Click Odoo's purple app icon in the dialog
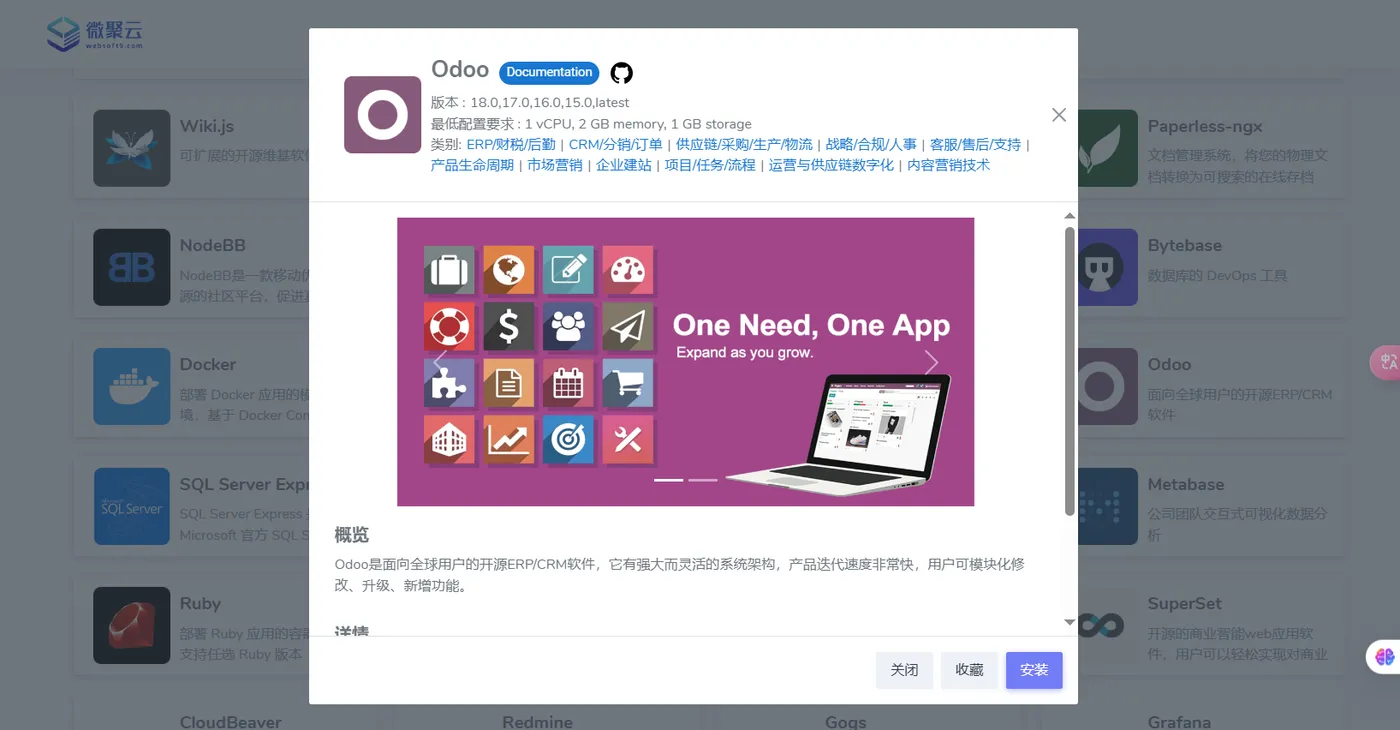This screenshot has height=730, width=1400. click(382, 114)
